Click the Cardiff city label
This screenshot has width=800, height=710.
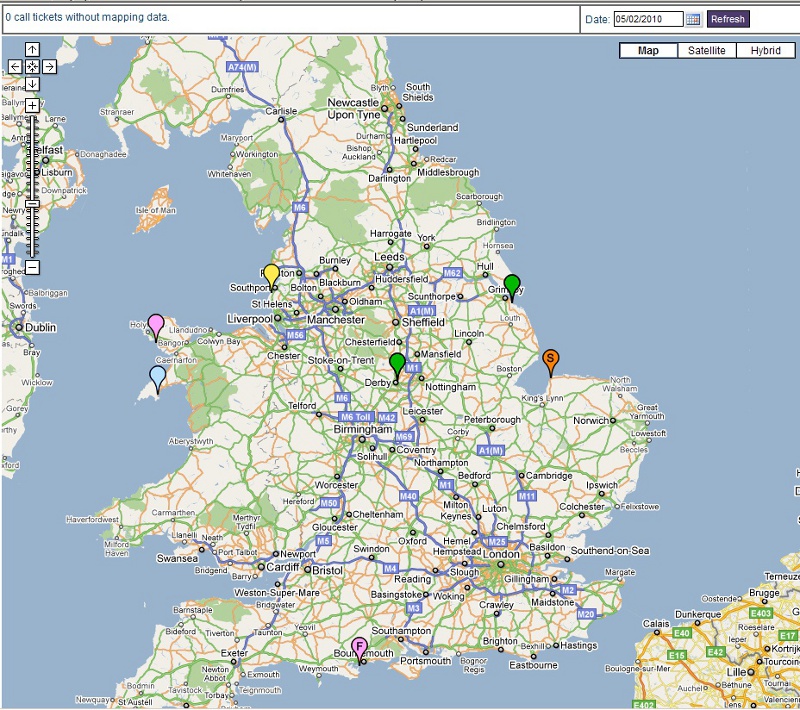(283, 567)
